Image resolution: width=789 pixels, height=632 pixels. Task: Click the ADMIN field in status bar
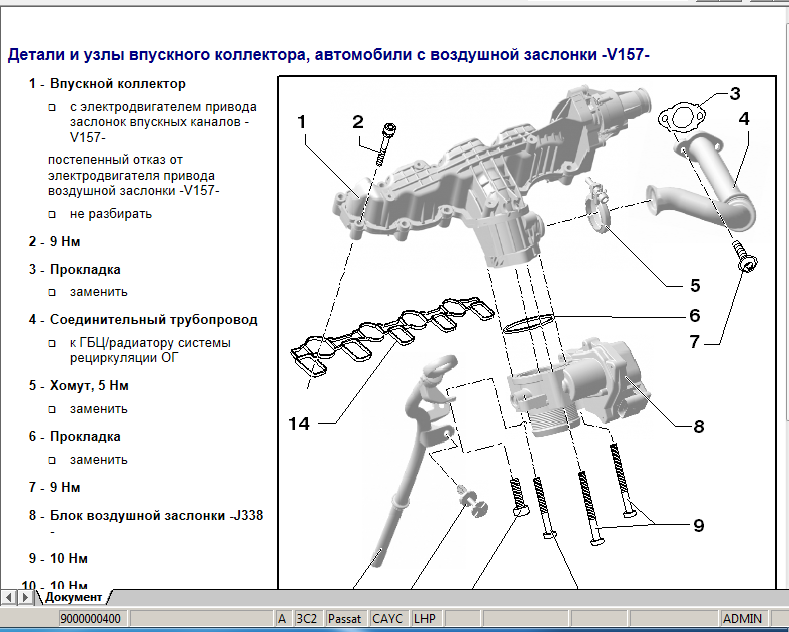[743, 619]
